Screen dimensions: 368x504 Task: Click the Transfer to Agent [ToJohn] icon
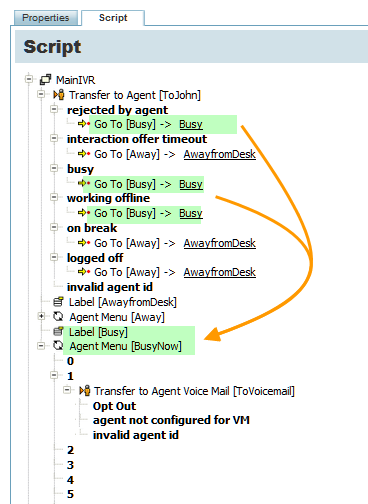tap(59, 95)
